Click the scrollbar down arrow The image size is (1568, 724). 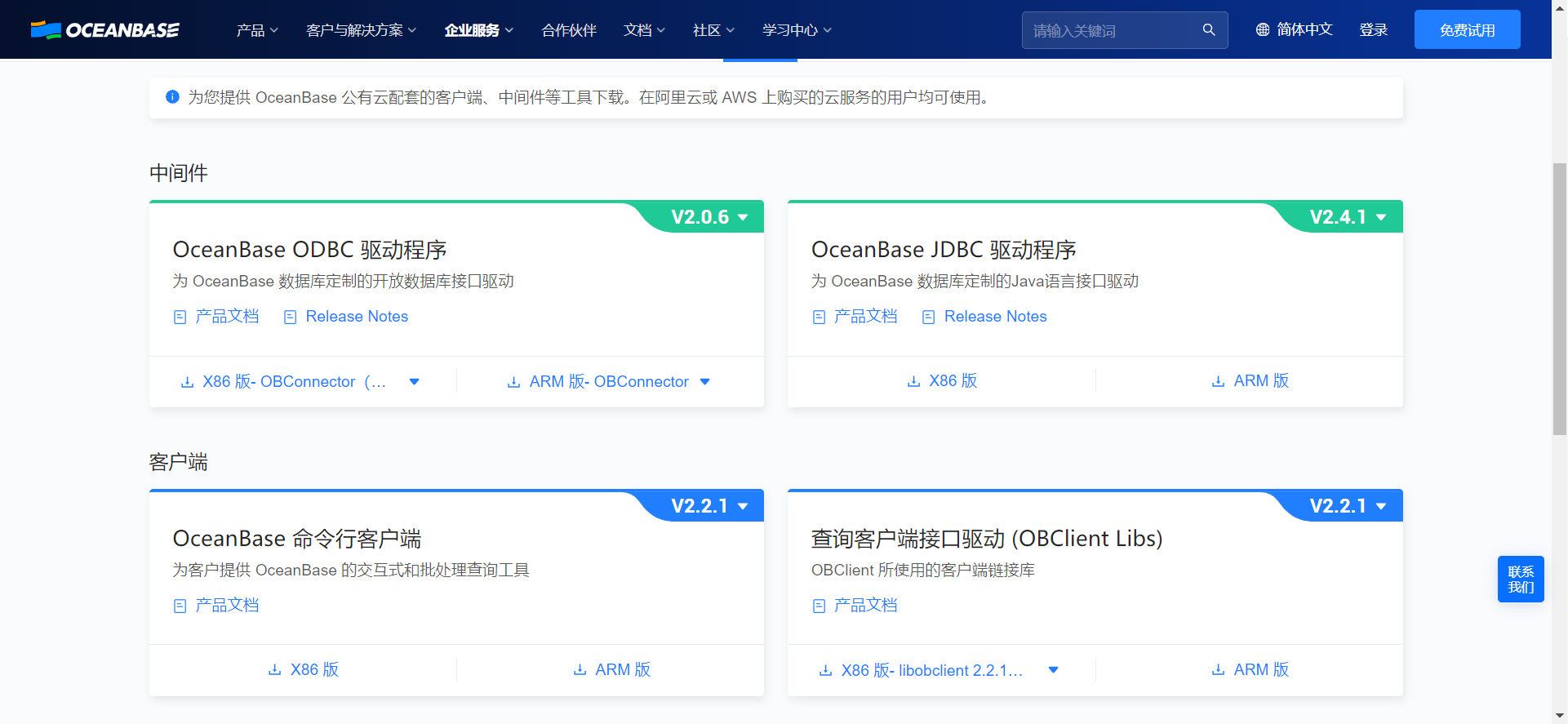(1560, 716)
